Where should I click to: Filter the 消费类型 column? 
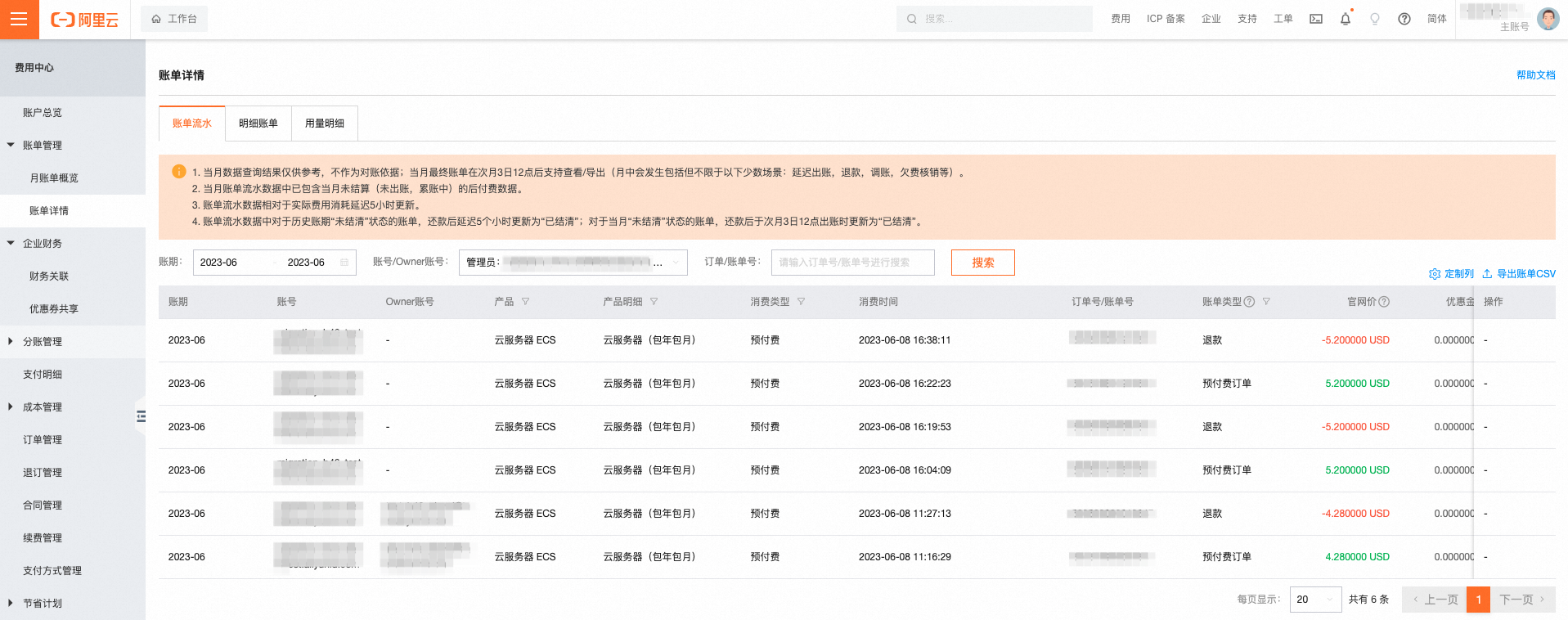tap(801, 302)
